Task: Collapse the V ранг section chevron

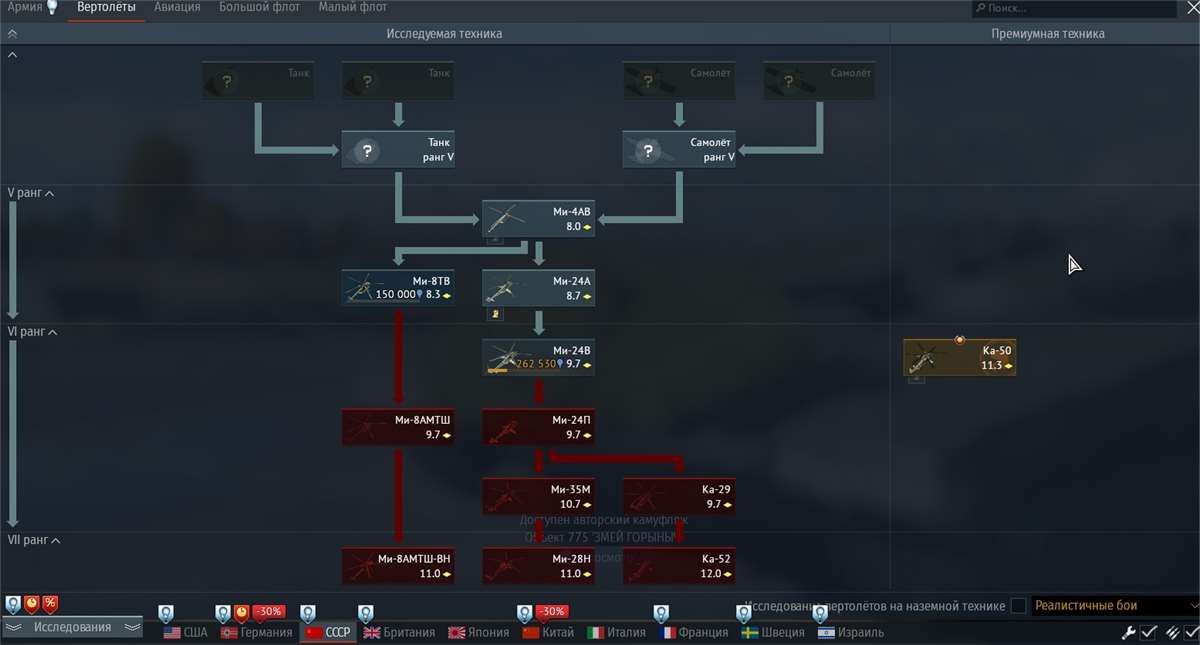Action: pyautogui.click(x=49, y=193)
